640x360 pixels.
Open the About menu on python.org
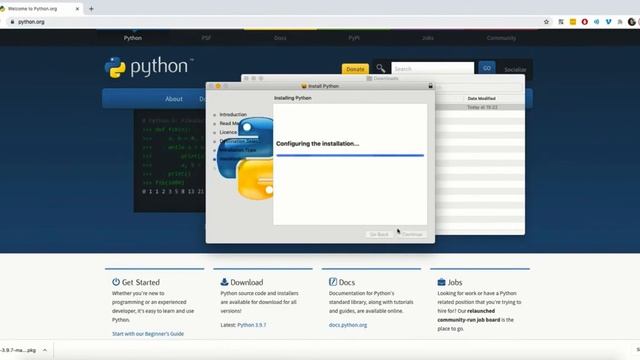point(174,99)
